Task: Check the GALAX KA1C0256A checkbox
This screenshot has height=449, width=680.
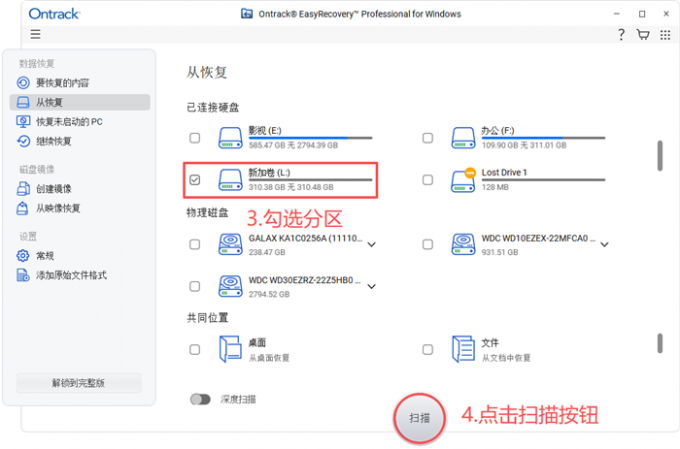Action: click(x=195, y=244)
